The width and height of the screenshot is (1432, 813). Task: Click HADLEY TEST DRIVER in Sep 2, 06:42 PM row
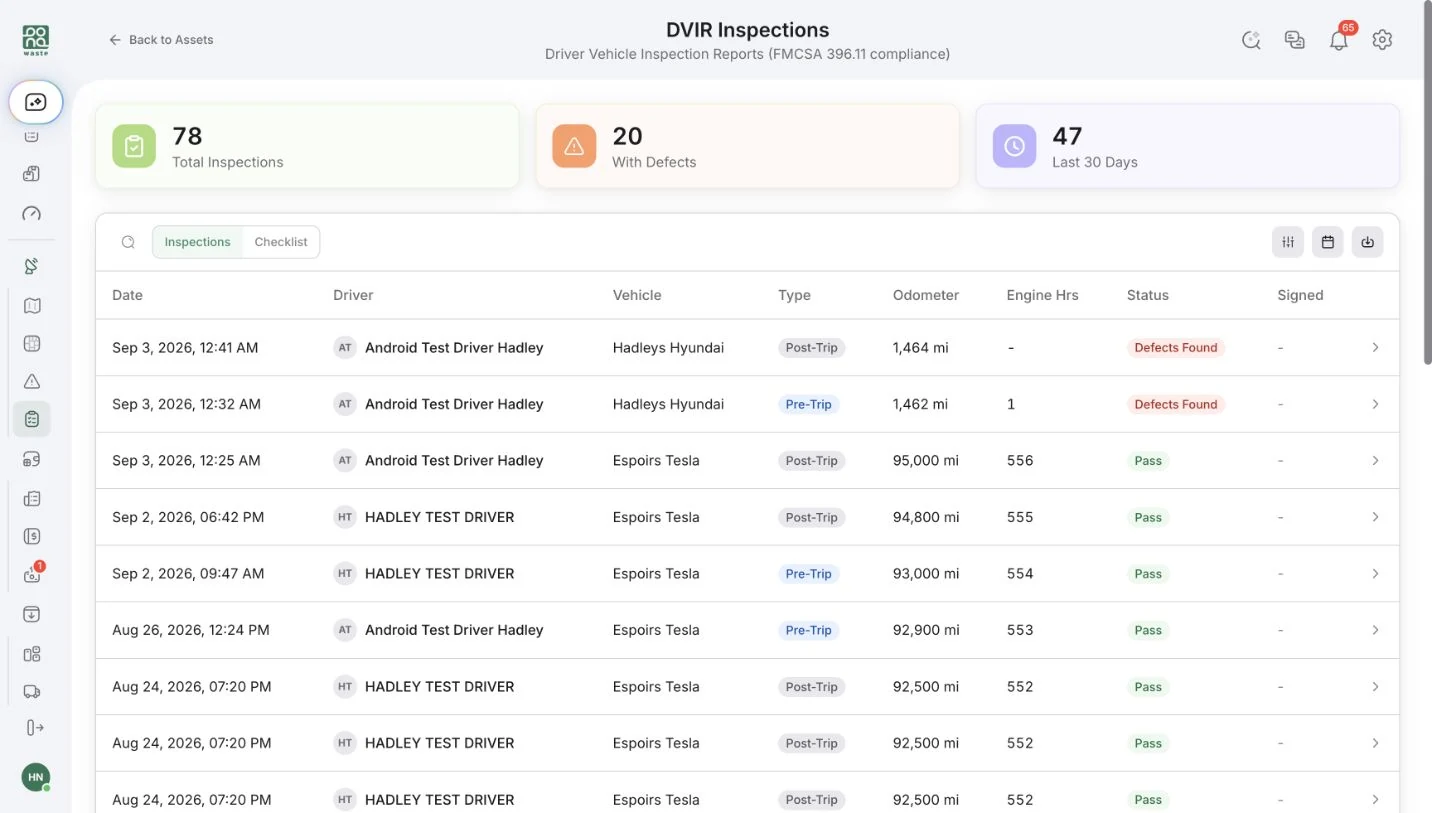pos(440,517)
